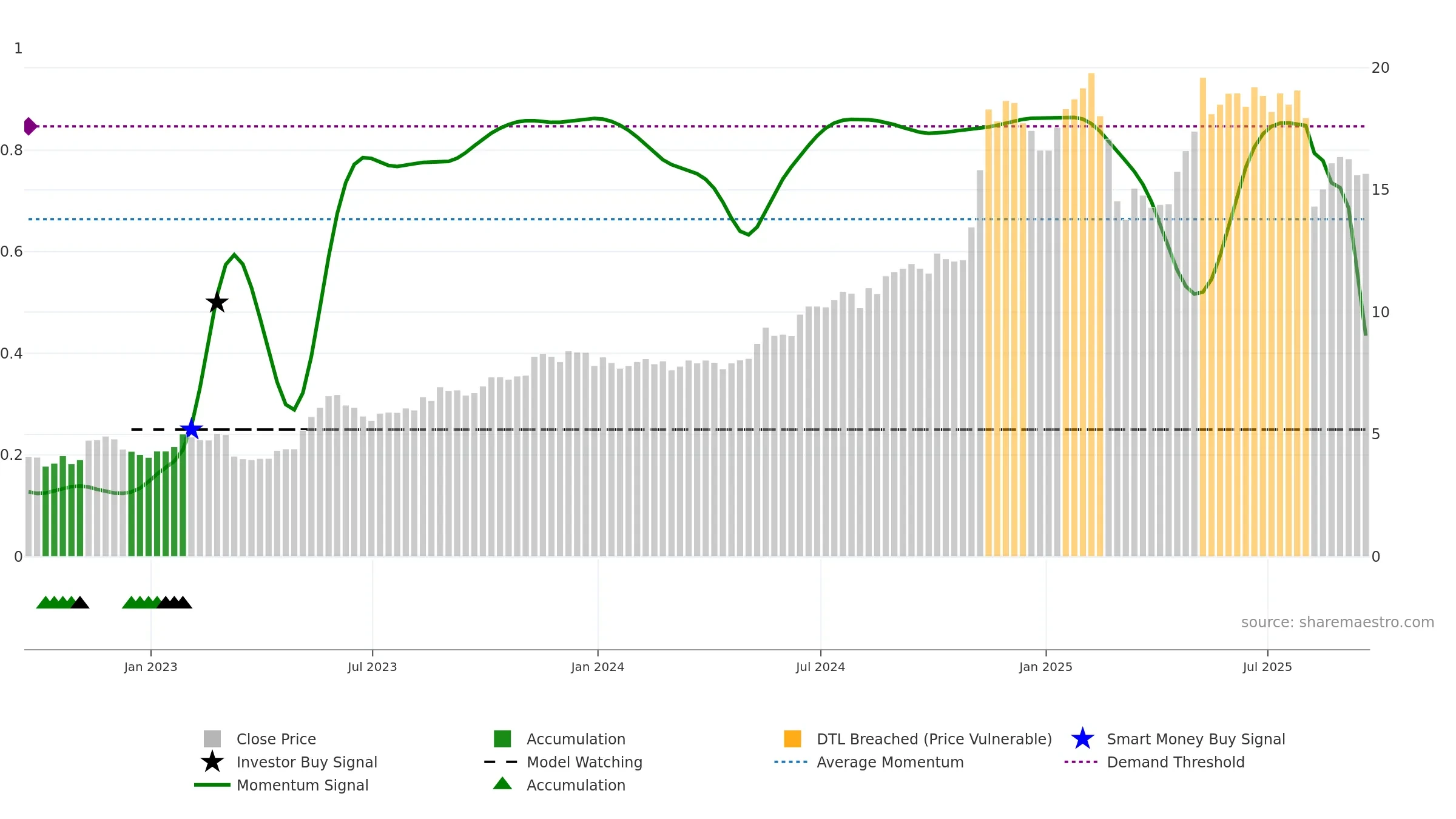Click the blue Smart Money Buy star on chart
This screenshot has width=1456, height=819.
[x=191, y=429]
